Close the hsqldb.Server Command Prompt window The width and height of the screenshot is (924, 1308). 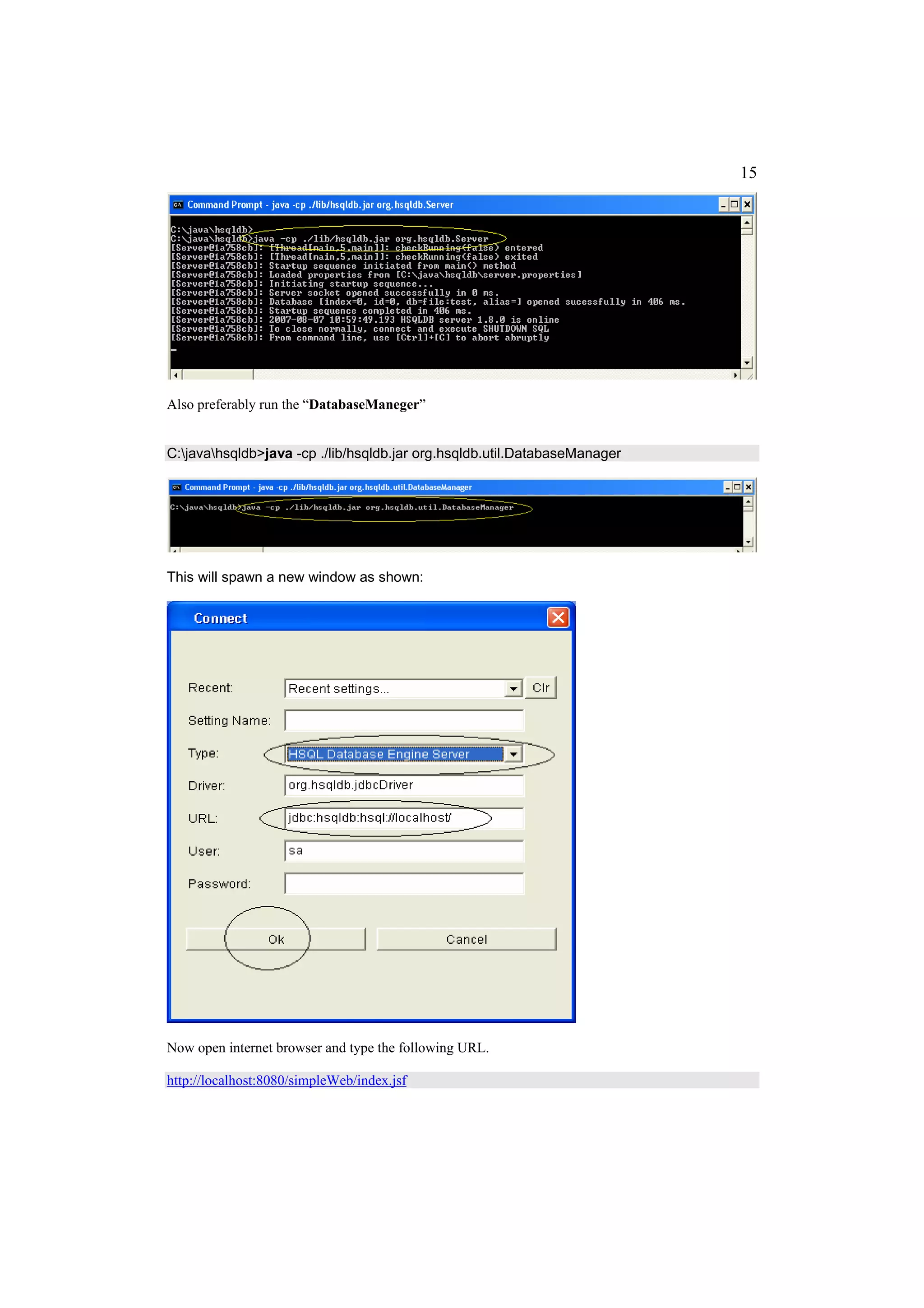coord(748,204)
